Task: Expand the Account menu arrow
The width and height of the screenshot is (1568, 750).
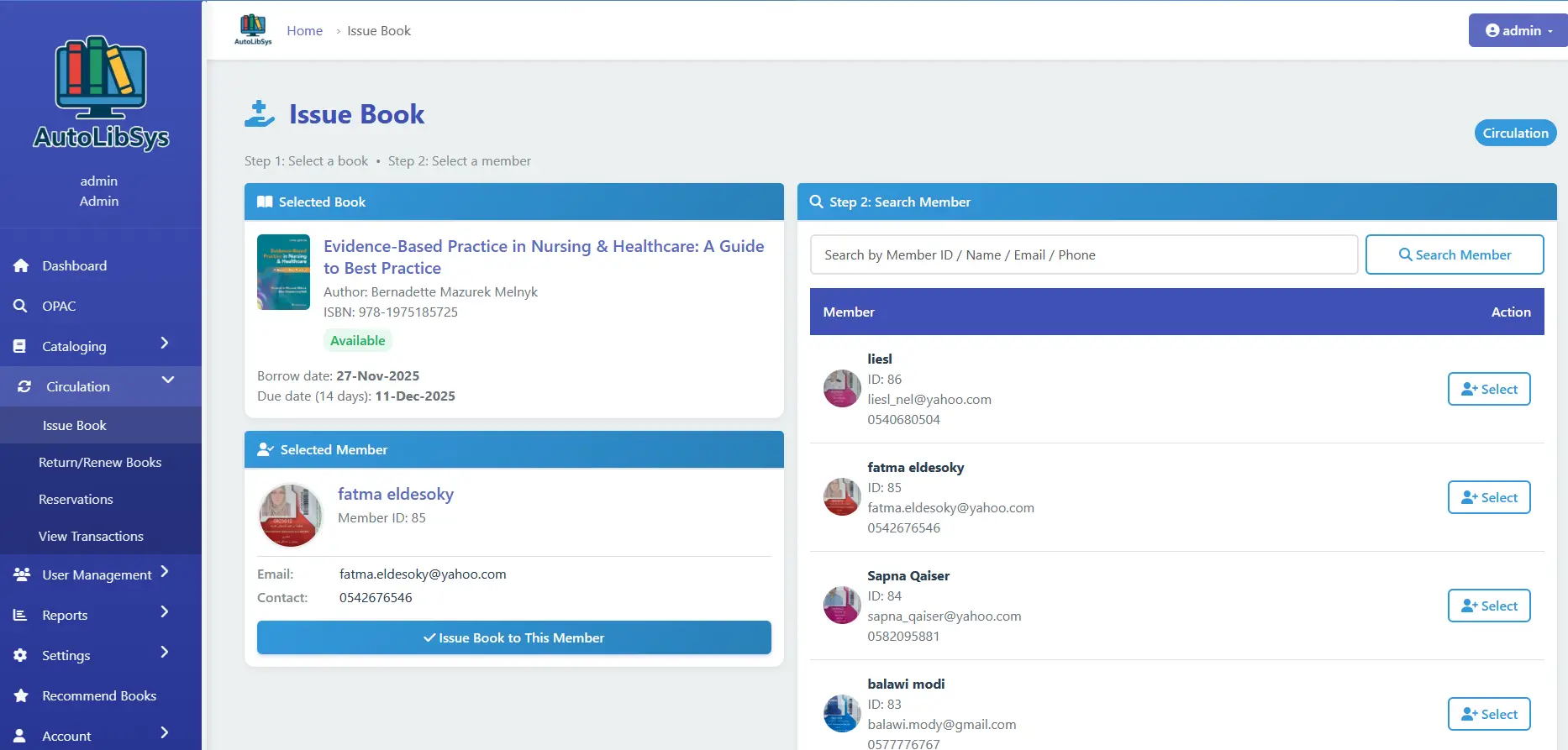Action: [165, 732]
